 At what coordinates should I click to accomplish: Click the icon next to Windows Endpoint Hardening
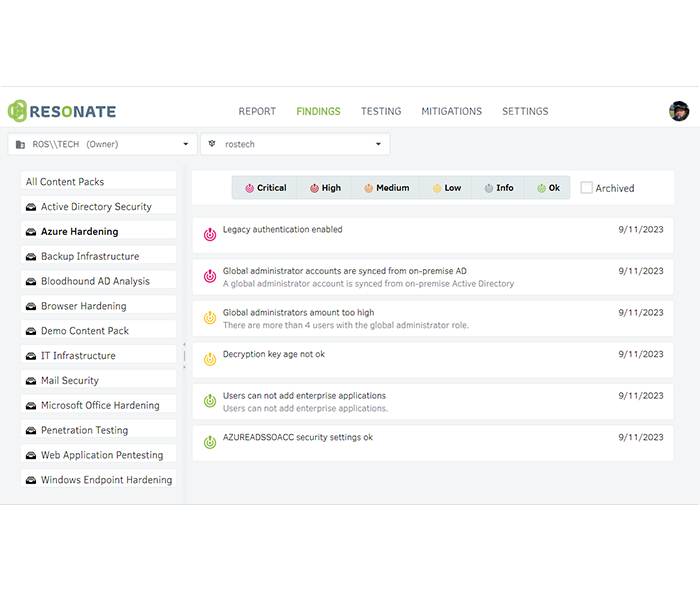pyautogui.click(x=31, y=480)
